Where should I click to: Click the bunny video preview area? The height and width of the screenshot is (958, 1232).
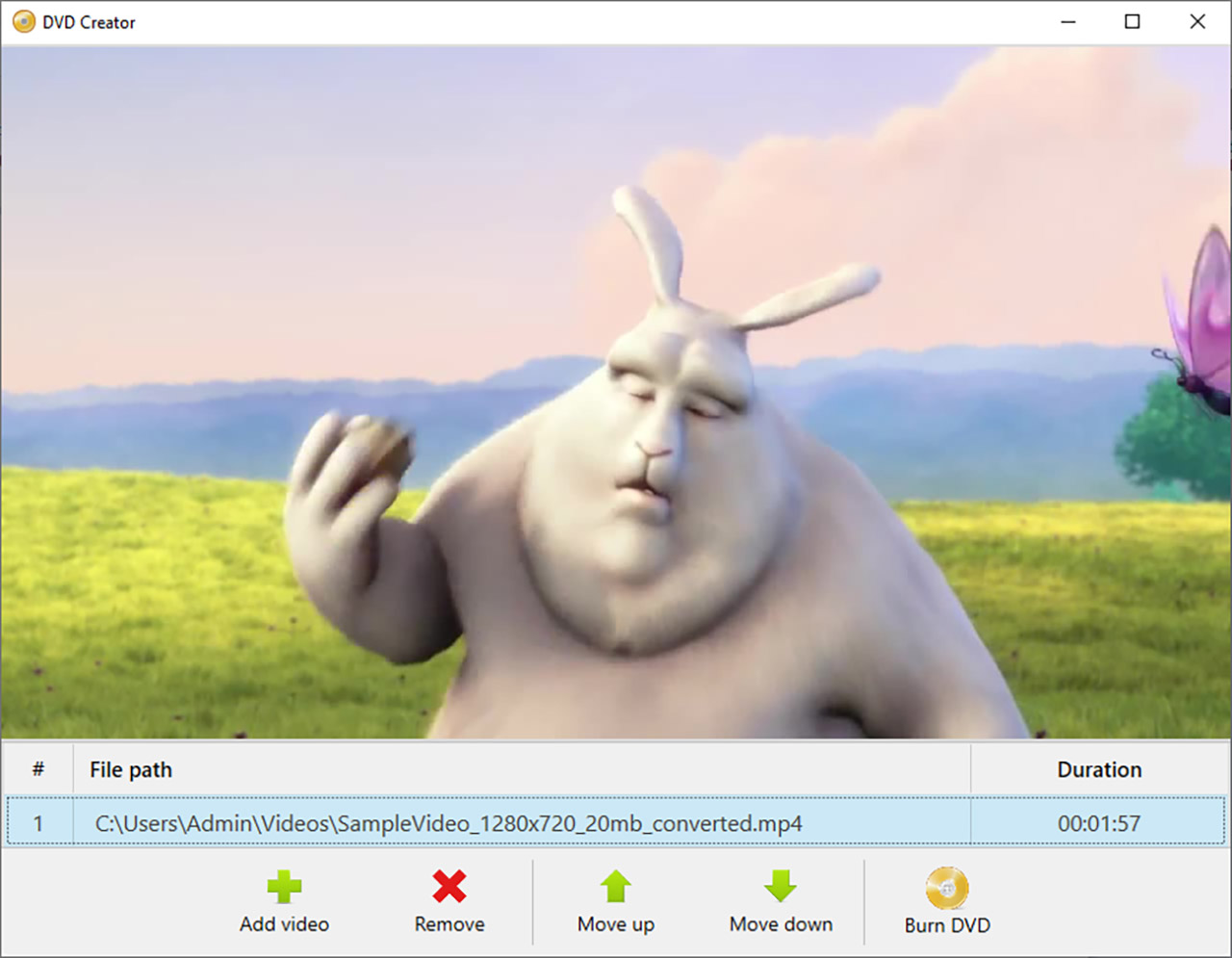pos(616,393)
